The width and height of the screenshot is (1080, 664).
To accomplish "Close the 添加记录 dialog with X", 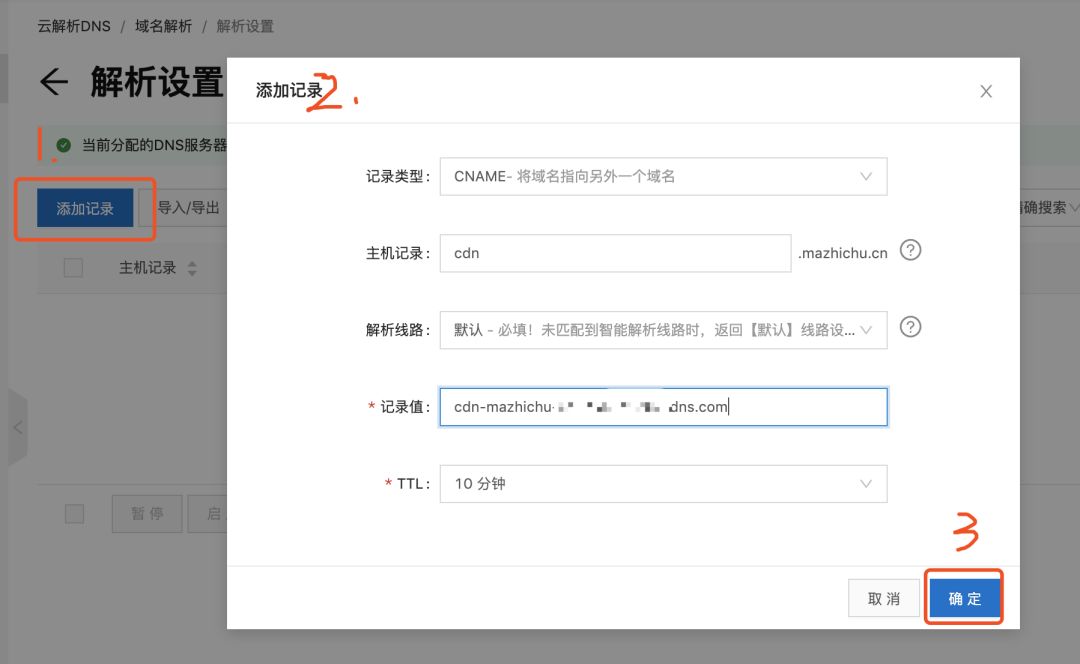I will 986,91.
